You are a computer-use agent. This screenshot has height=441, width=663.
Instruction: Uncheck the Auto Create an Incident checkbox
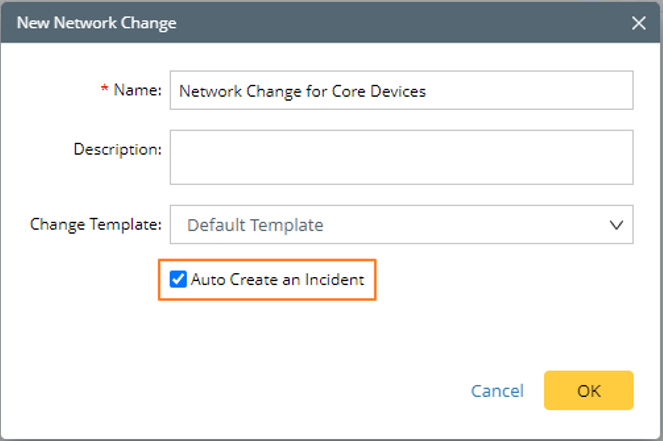(x=178, y=280)
